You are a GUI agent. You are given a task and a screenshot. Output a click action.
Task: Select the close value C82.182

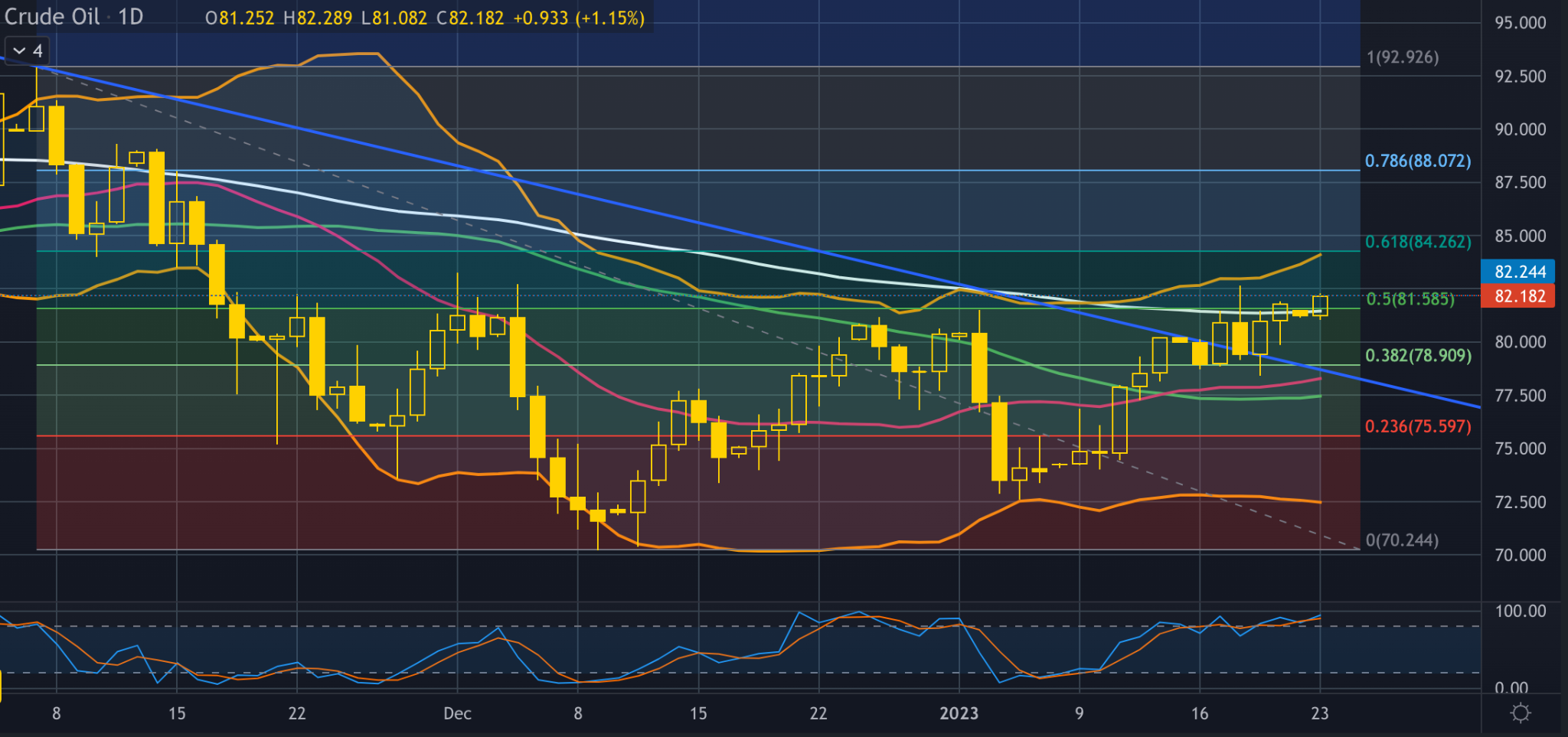pos(470,18)
